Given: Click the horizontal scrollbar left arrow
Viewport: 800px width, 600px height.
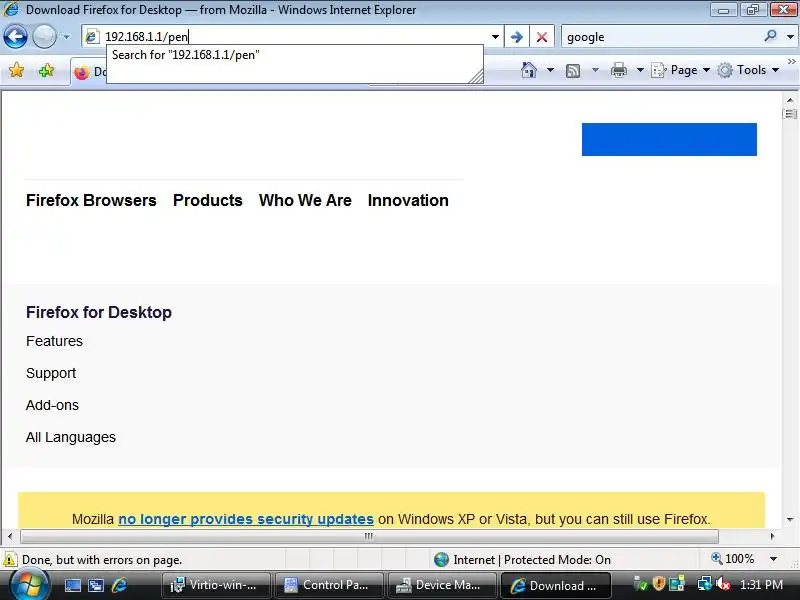Looking at the screenshot, I should coord(10,536).
